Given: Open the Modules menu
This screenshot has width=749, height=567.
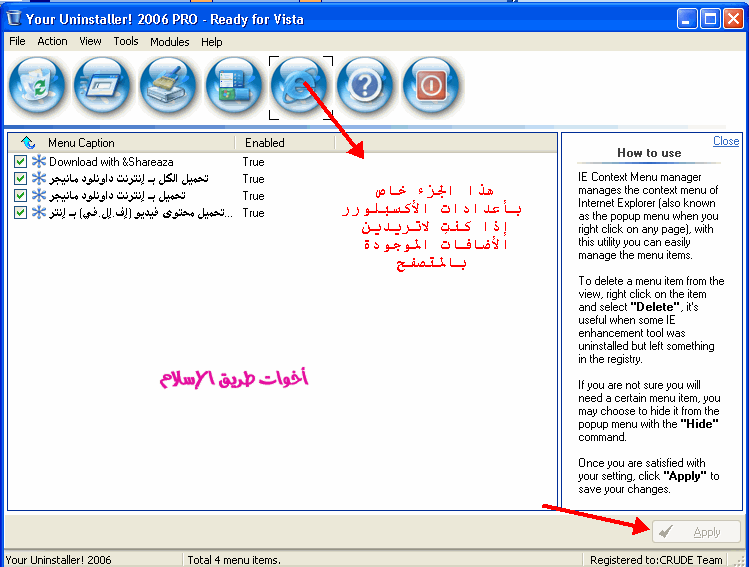Looking at the screenshot, I should tap(170, 42).
